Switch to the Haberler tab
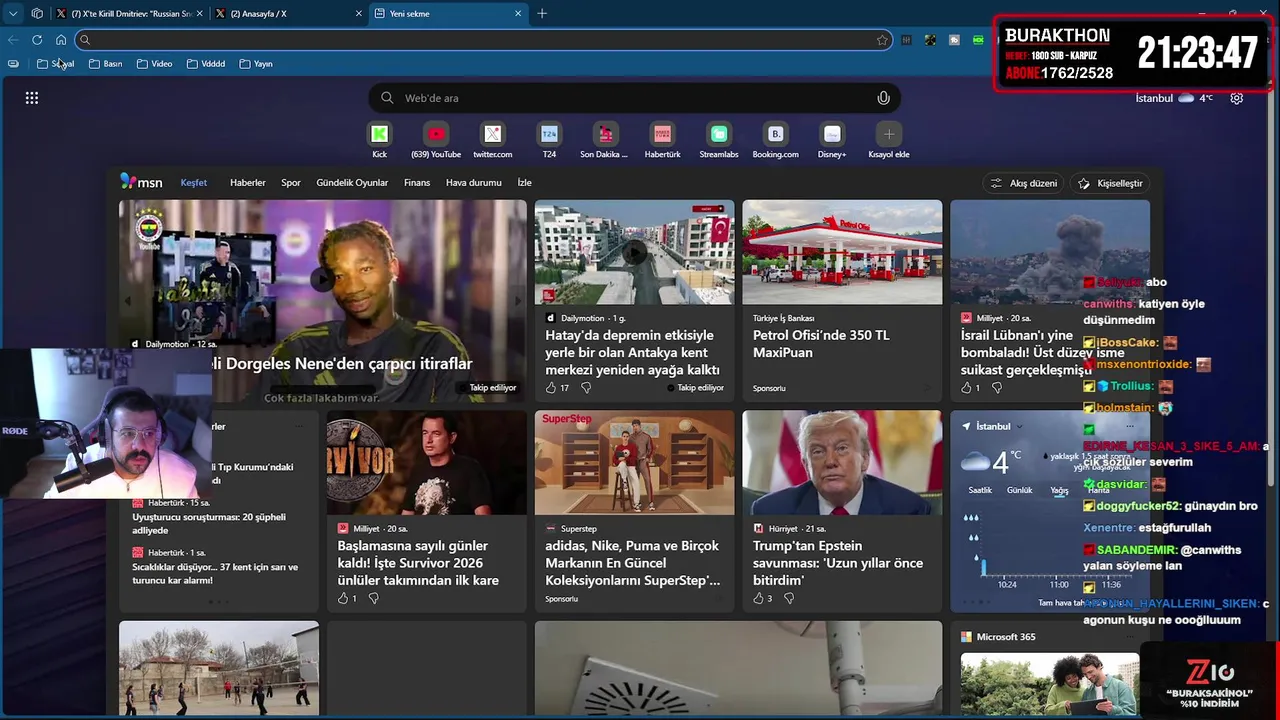The image size is (1280, 720). pyautogui.click(x=248, y=183)
